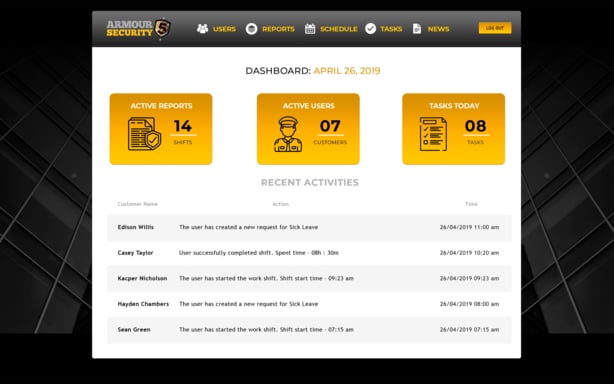Open the Active Reports card title
614x384 pixels.
161,106
